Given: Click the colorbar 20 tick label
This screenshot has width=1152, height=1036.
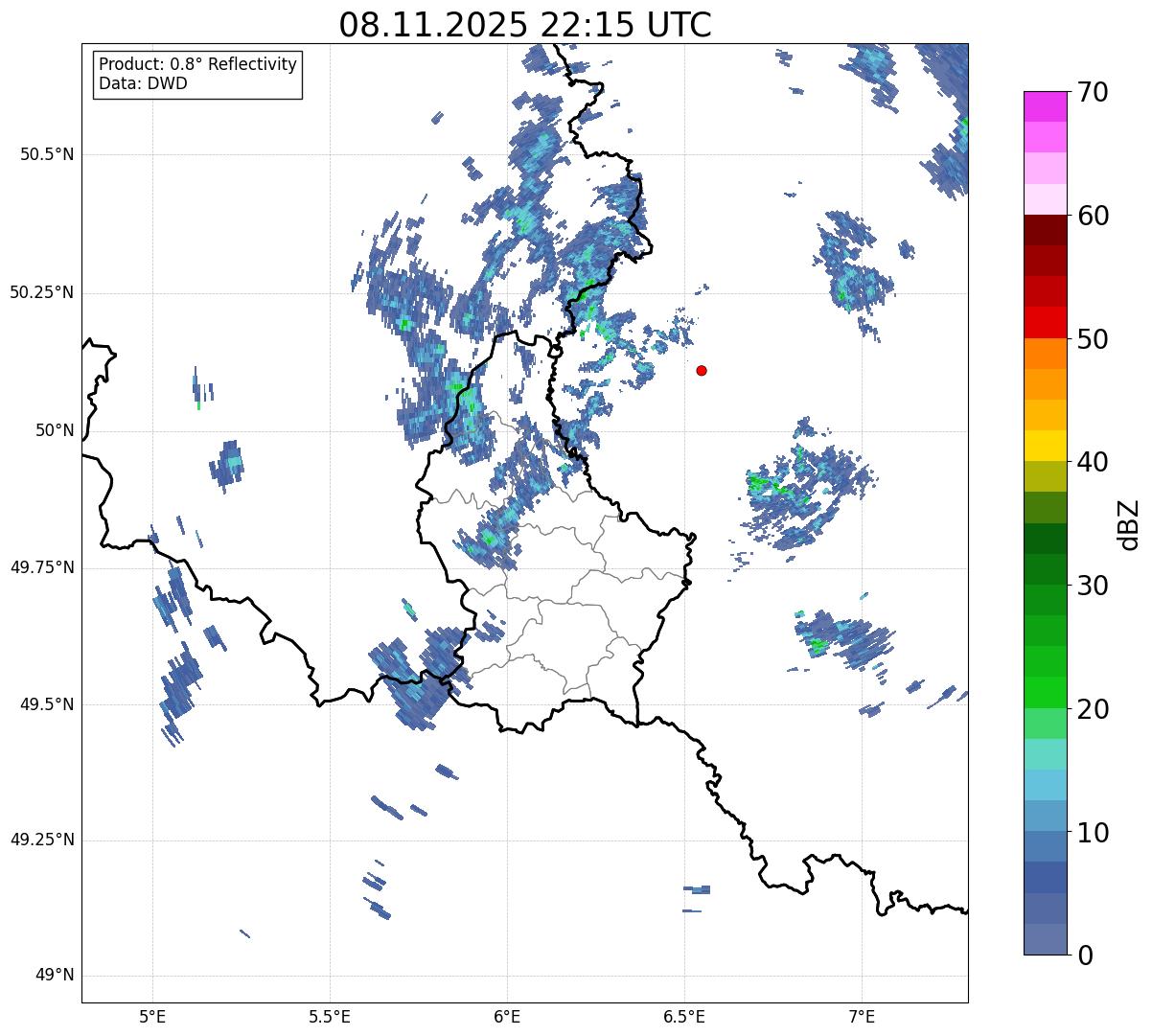Looking at the screenshot, I should [x=1092, y=709].
